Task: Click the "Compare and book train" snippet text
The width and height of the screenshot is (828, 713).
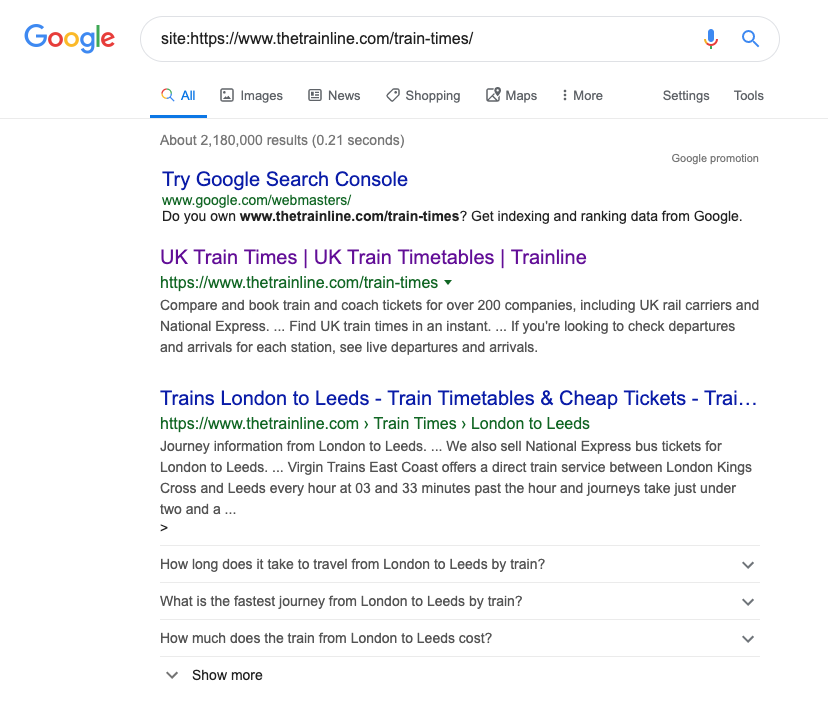Action: coord(459,326)
